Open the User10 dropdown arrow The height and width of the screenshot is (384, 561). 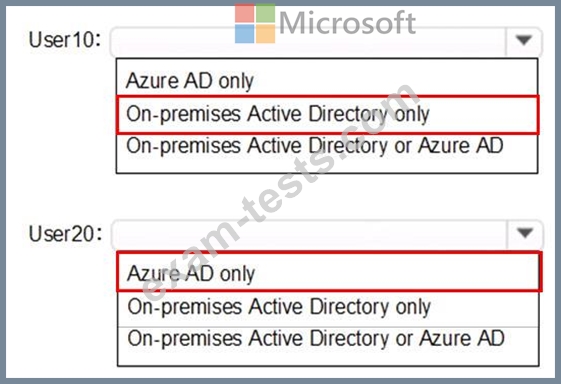coord(524,40)
